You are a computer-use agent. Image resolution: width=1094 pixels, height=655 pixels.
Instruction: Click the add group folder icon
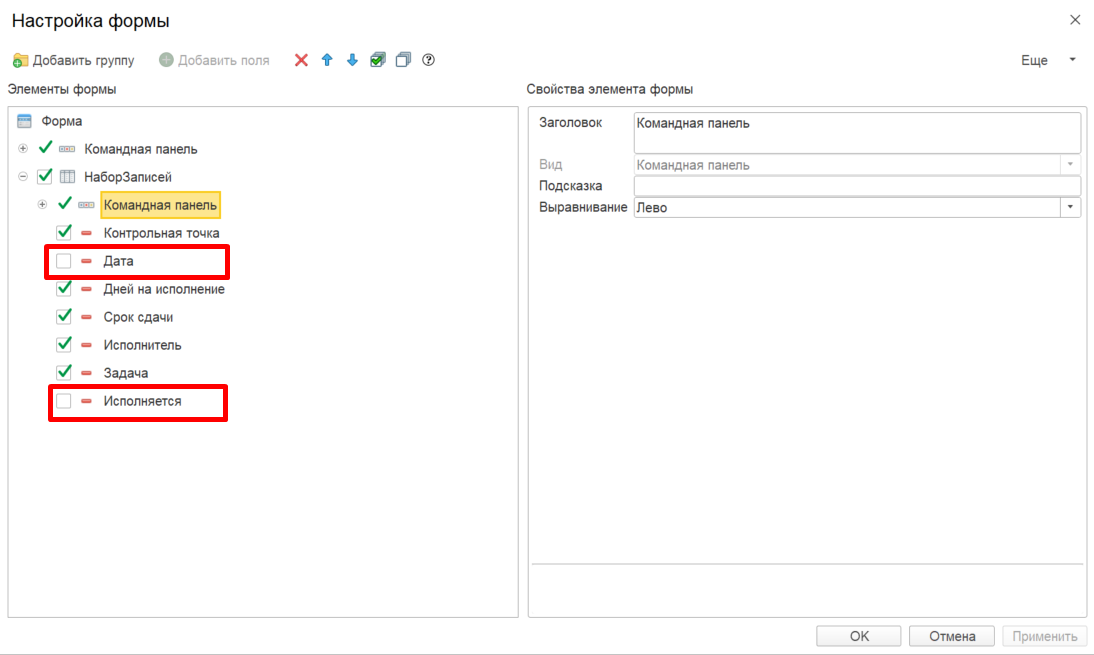pos(20,61)
